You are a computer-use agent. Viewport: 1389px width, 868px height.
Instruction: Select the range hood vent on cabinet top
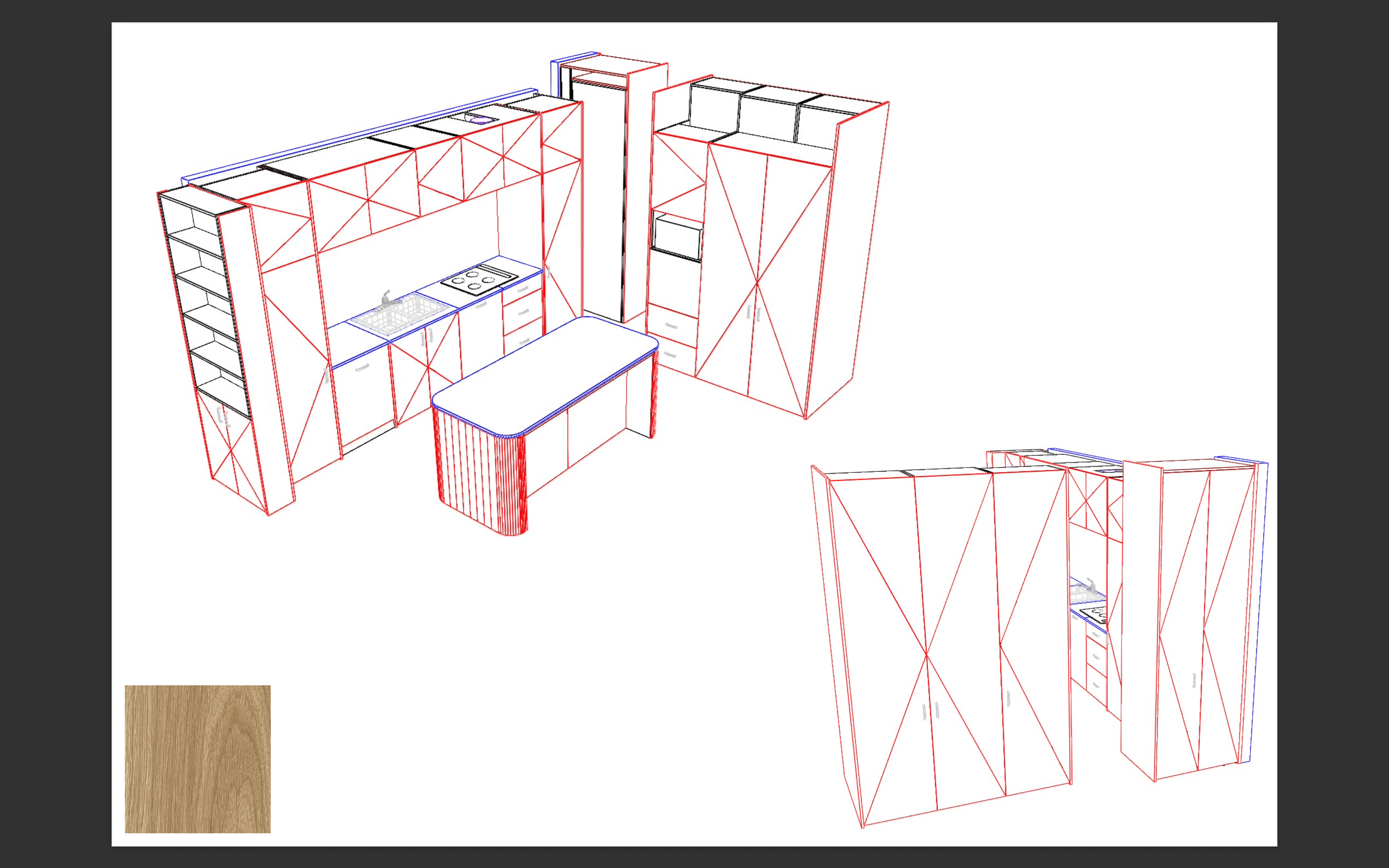pos(481,119)
